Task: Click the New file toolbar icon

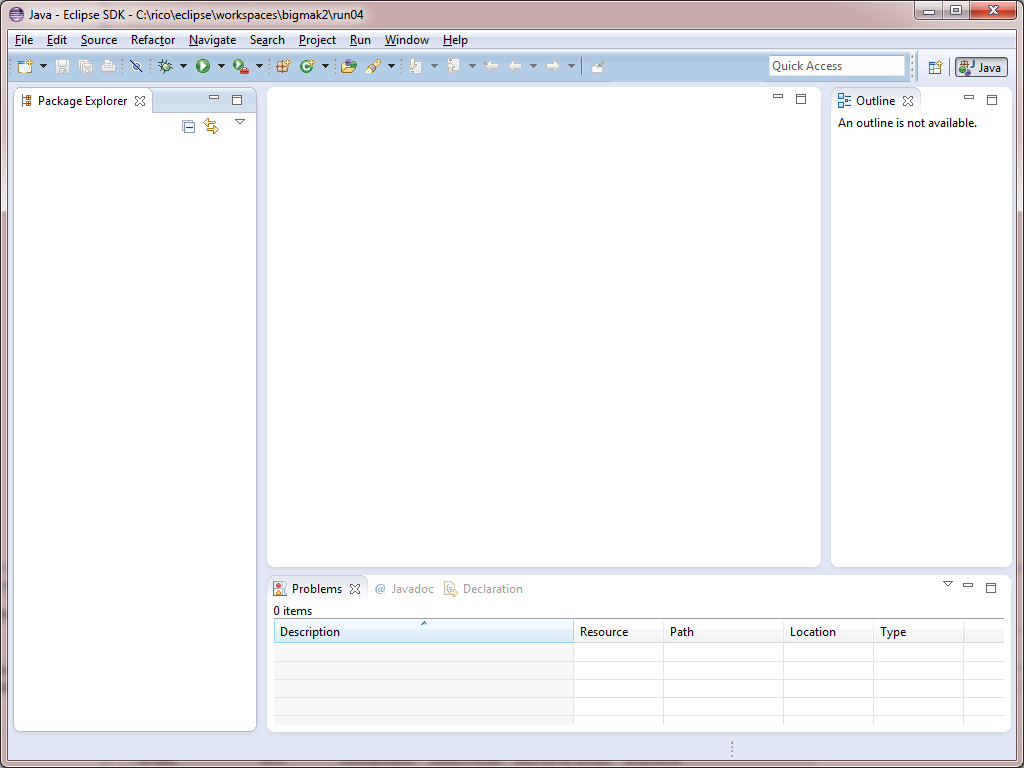Action: click(25, 66)
